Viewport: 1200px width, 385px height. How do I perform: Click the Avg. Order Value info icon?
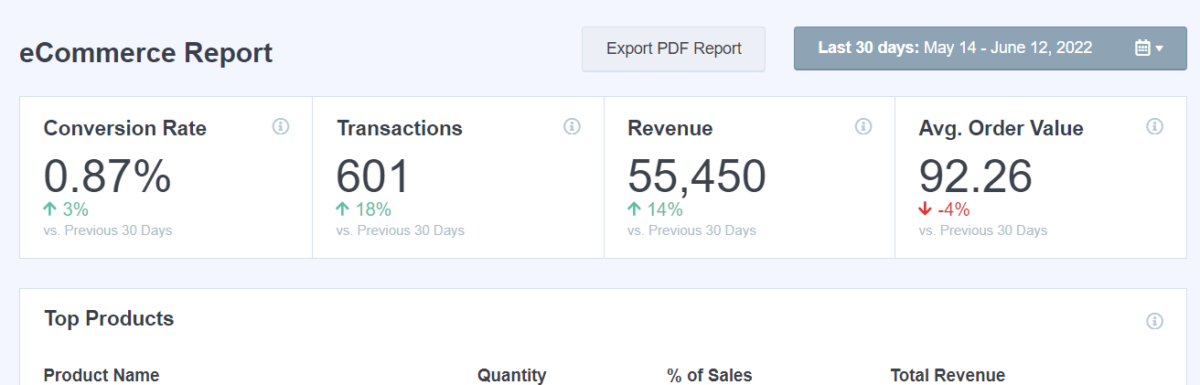[1155, 127]
